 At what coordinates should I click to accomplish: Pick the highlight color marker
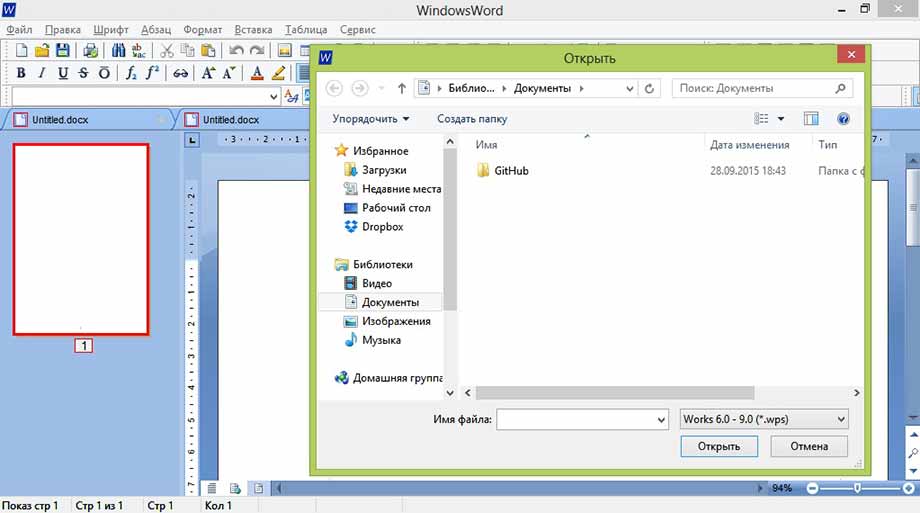click(x=278, y=73)
